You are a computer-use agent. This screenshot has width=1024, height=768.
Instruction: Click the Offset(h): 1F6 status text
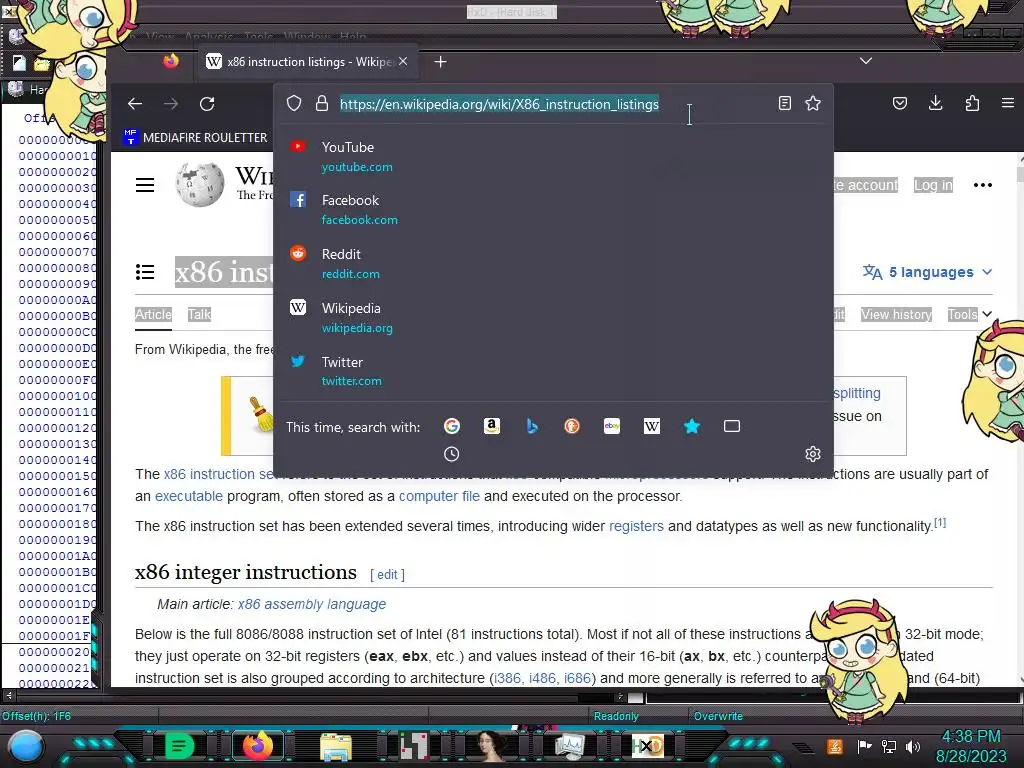click(x=37, y=716)
